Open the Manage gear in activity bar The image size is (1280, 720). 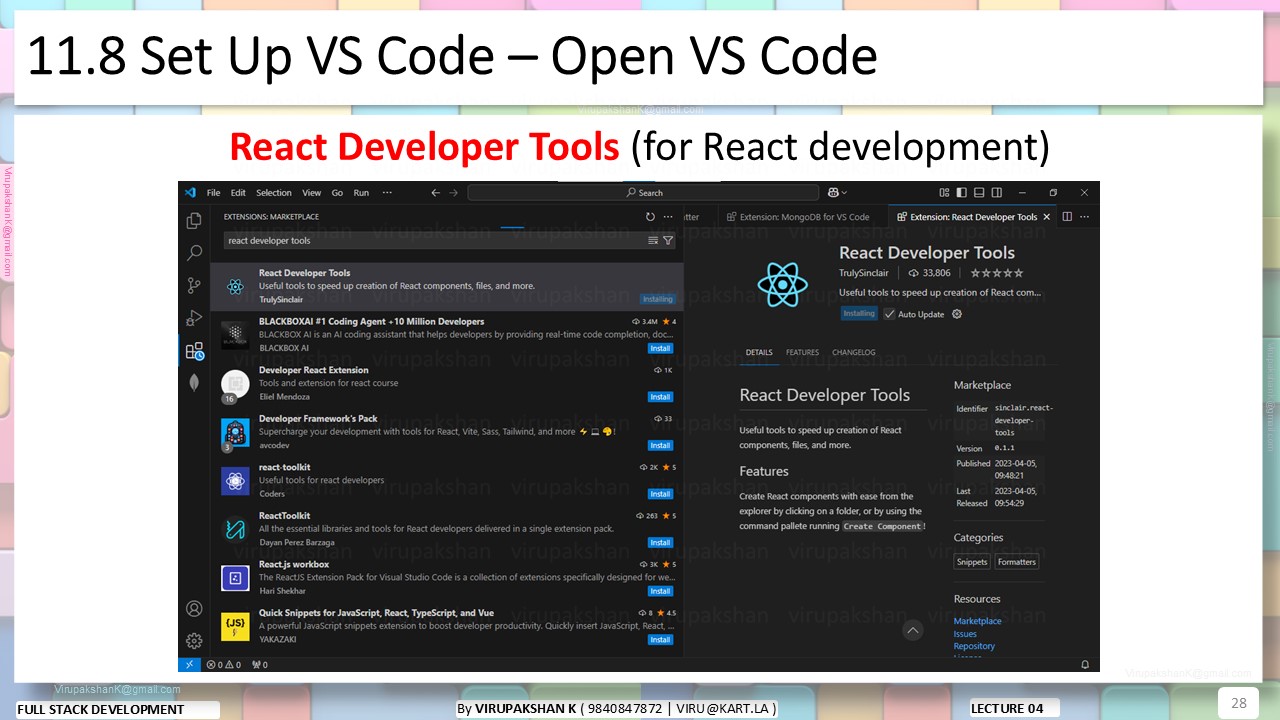click(x=194, y=641)
